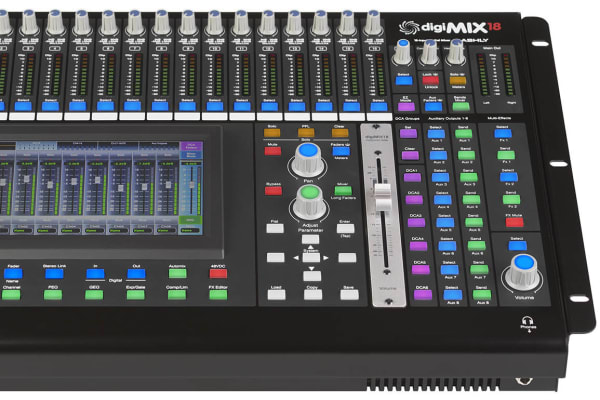Grab the silver master Volume fader cap

[382, 197]
